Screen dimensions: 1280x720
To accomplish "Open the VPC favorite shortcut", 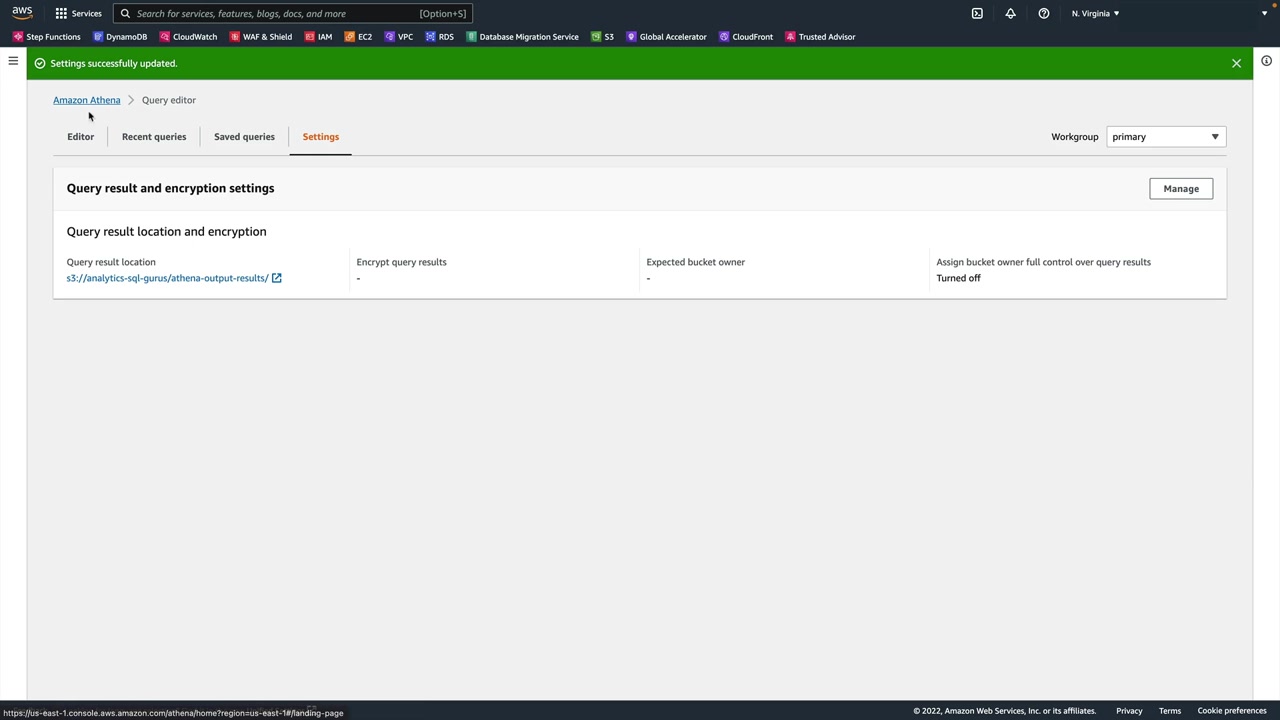I will coord(399,37).
